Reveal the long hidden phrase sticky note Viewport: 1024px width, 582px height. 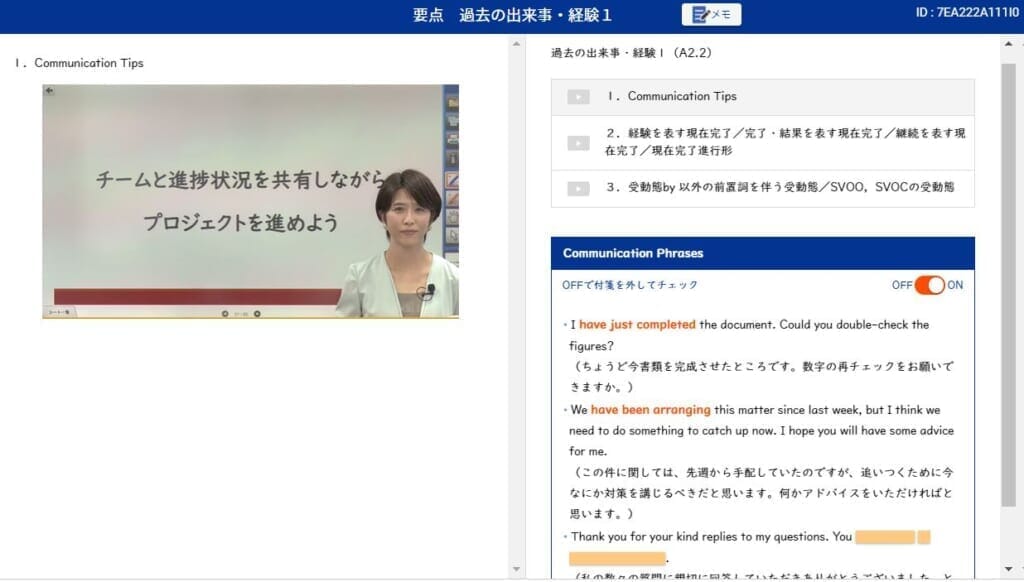pyautogui.click(x=617, y=558)
